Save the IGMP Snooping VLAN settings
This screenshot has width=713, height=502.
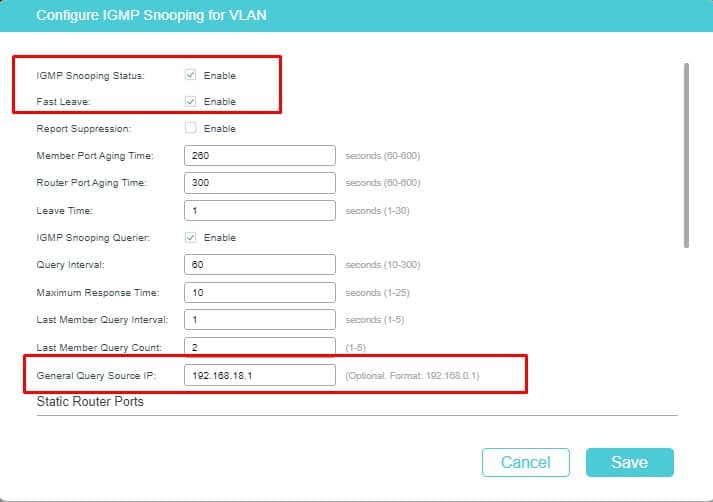[630, 462]
